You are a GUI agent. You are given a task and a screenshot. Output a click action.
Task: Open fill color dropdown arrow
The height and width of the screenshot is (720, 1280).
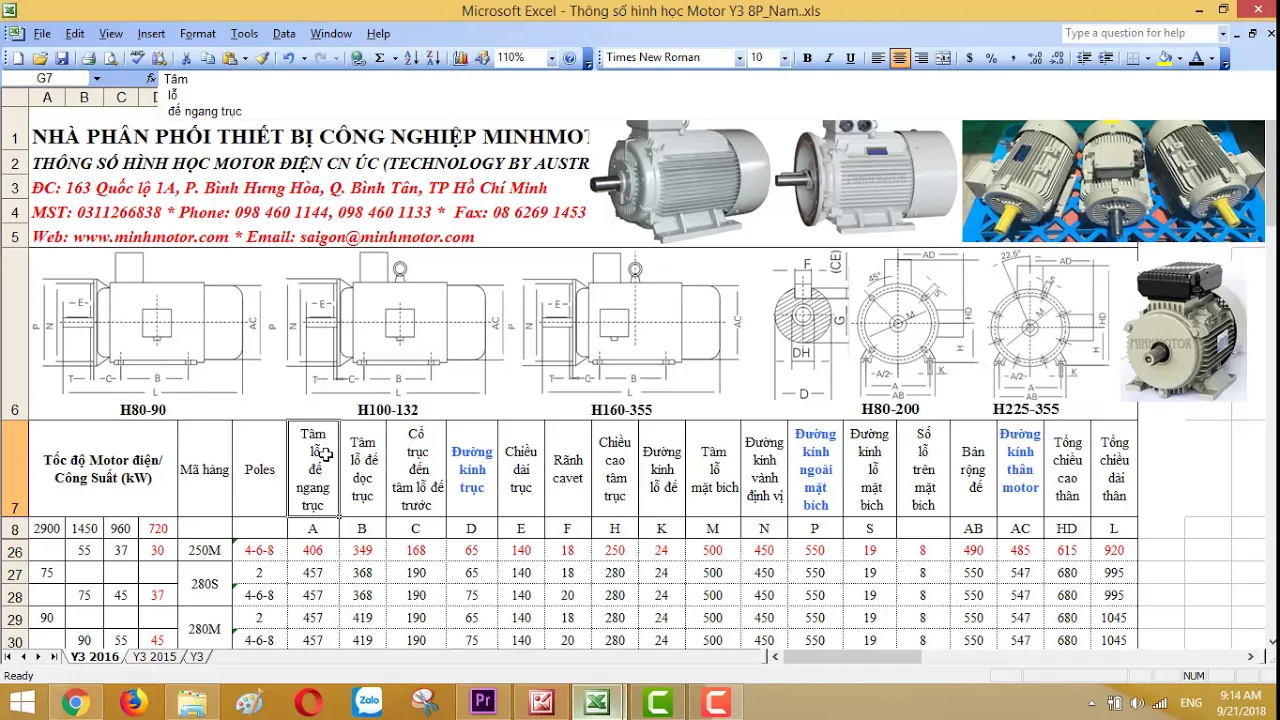pyautogui.click(x=1179, y=58)
